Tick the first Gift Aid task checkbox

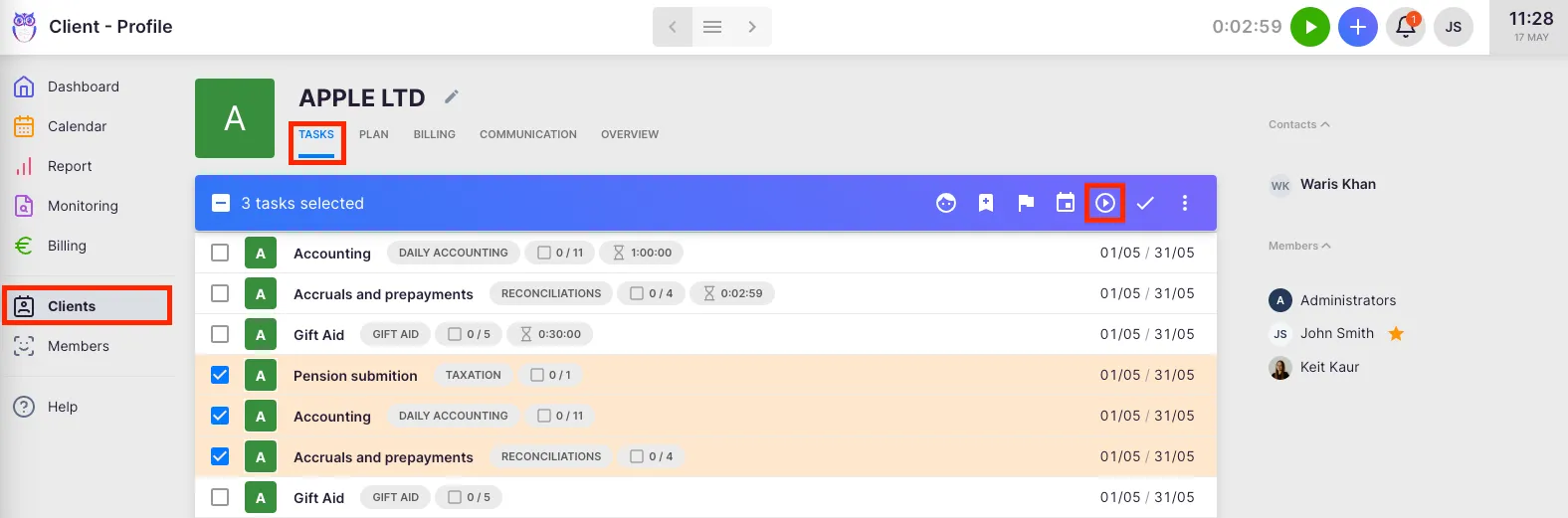tap(220, 334)
